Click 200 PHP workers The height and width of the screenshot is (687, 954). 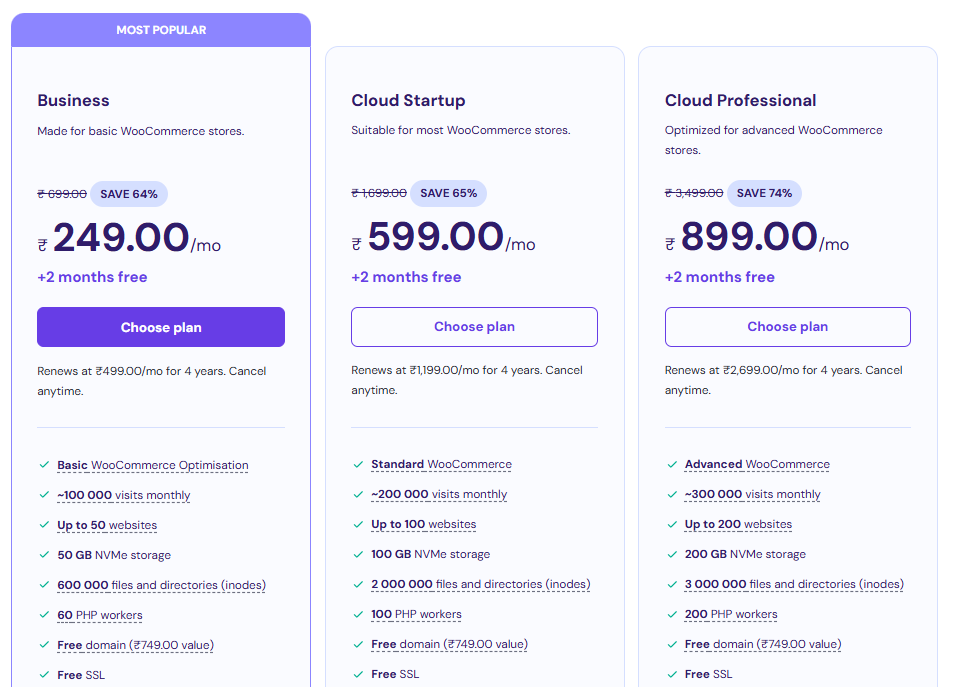pyautogui.click(x=731, y=614)
